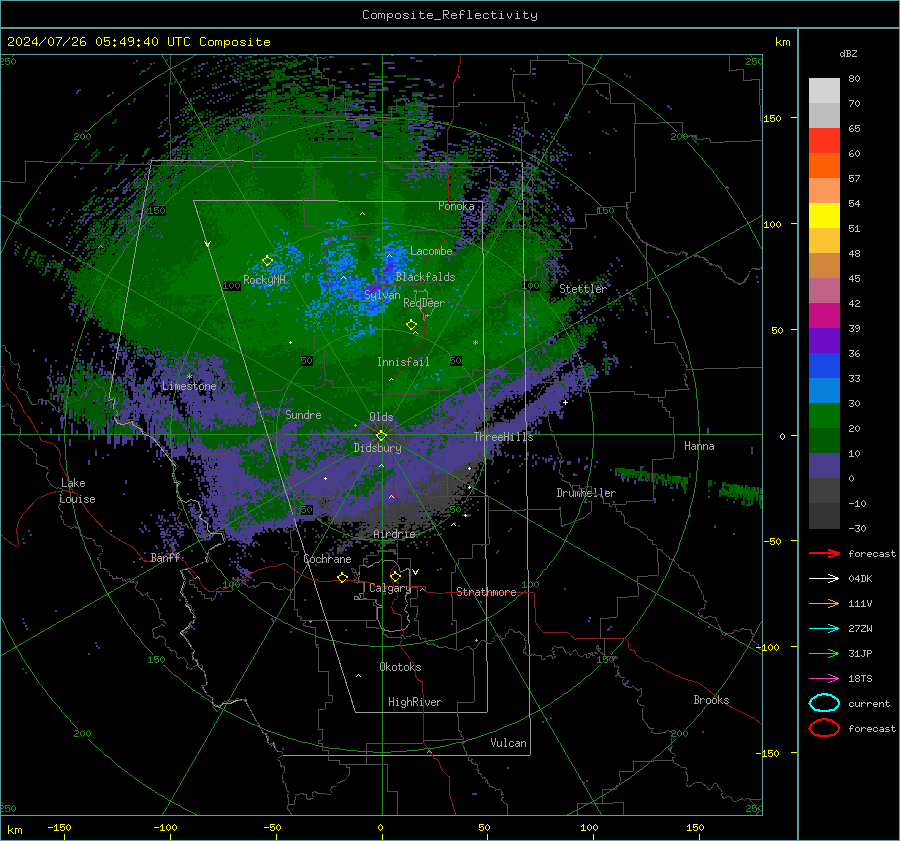900x841 pixels.
Task: Click the yellow diamond marker above Calgary
Action: pyautogui.click(x=395, y=576)
